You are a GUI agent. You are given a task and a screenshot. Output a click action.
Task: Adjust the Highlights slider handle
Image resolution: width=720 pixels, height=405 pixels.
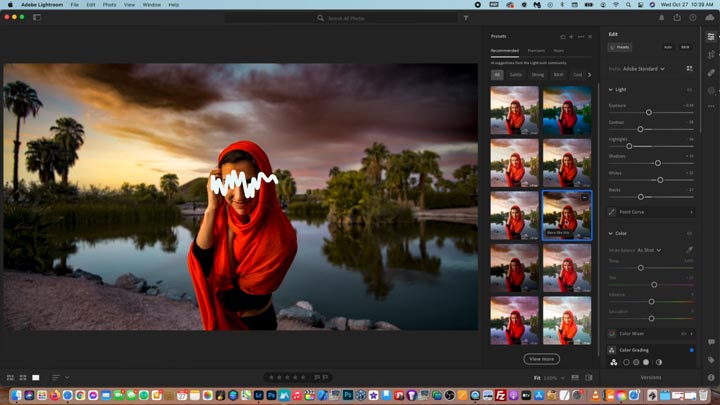629,146
